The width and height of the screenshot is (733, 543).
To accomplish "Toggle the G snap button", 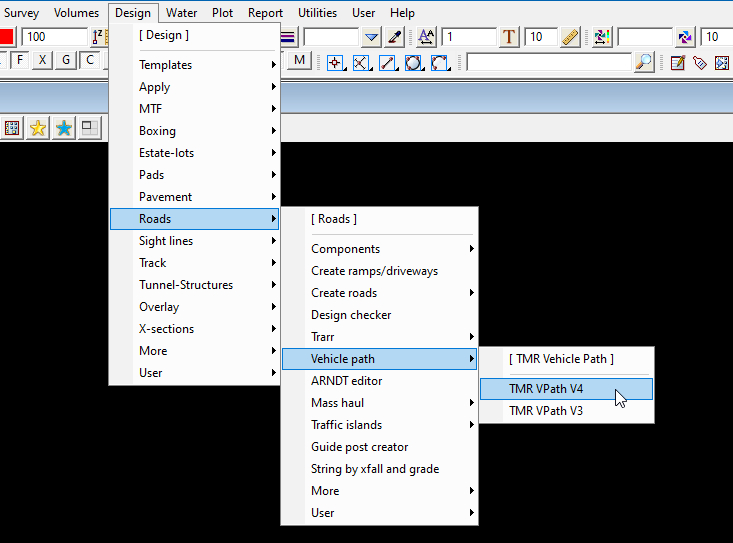I will pyautogui.click(x=66, y=60).
